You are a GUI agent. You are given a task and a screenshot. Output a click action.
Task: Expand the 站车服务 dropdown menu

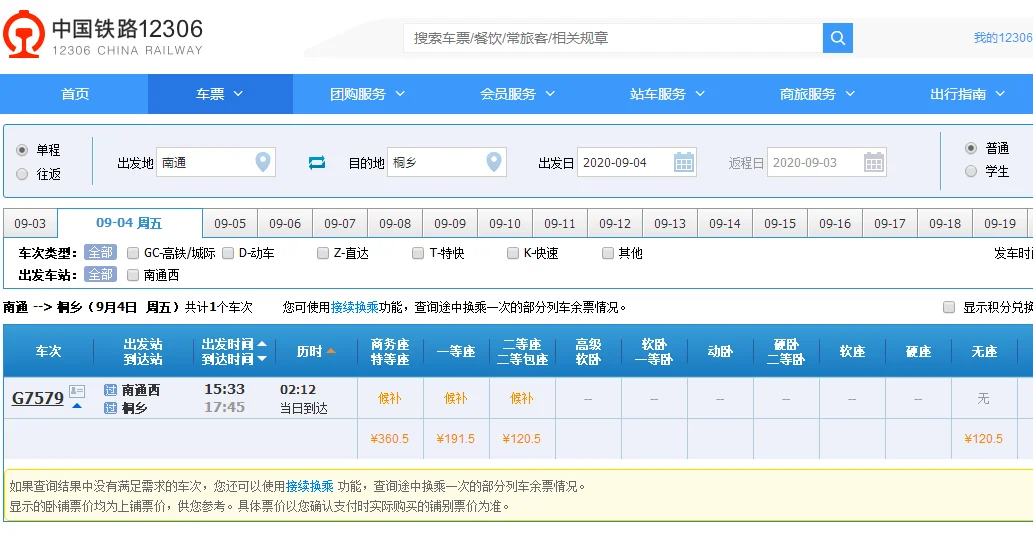click(667, 94)
